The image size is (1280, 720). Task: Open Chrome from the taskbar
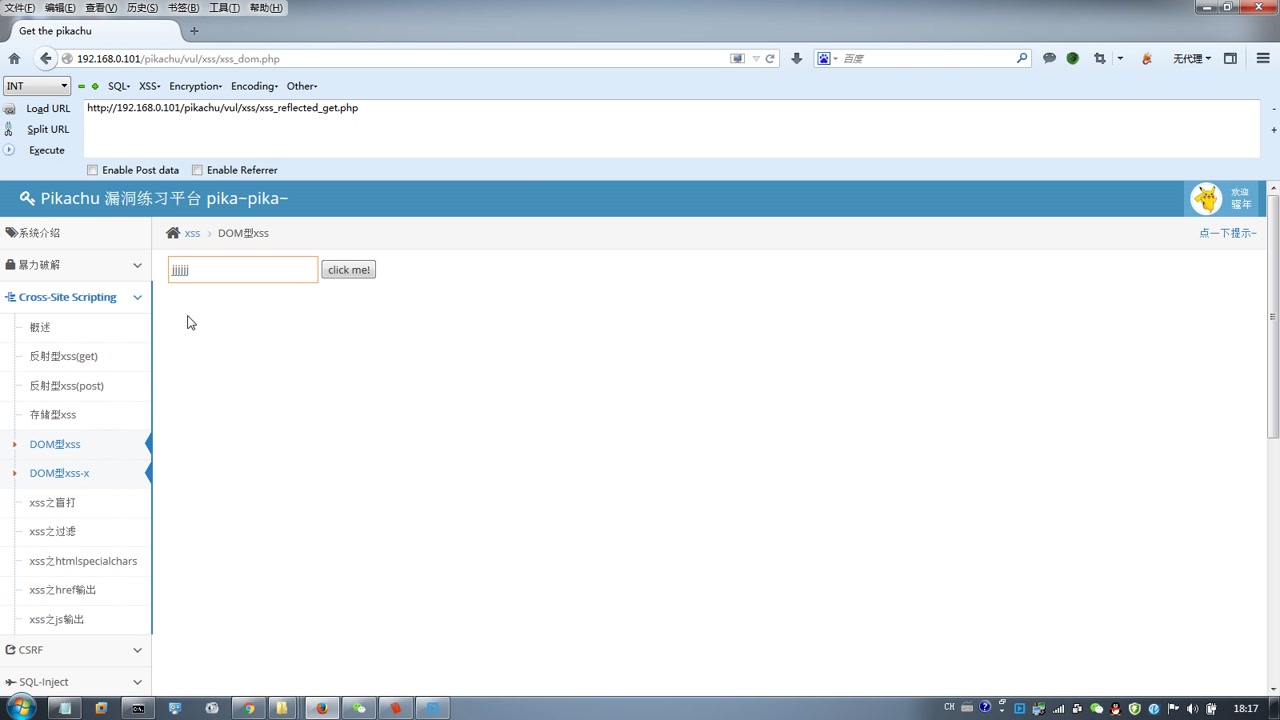[248, 708]
